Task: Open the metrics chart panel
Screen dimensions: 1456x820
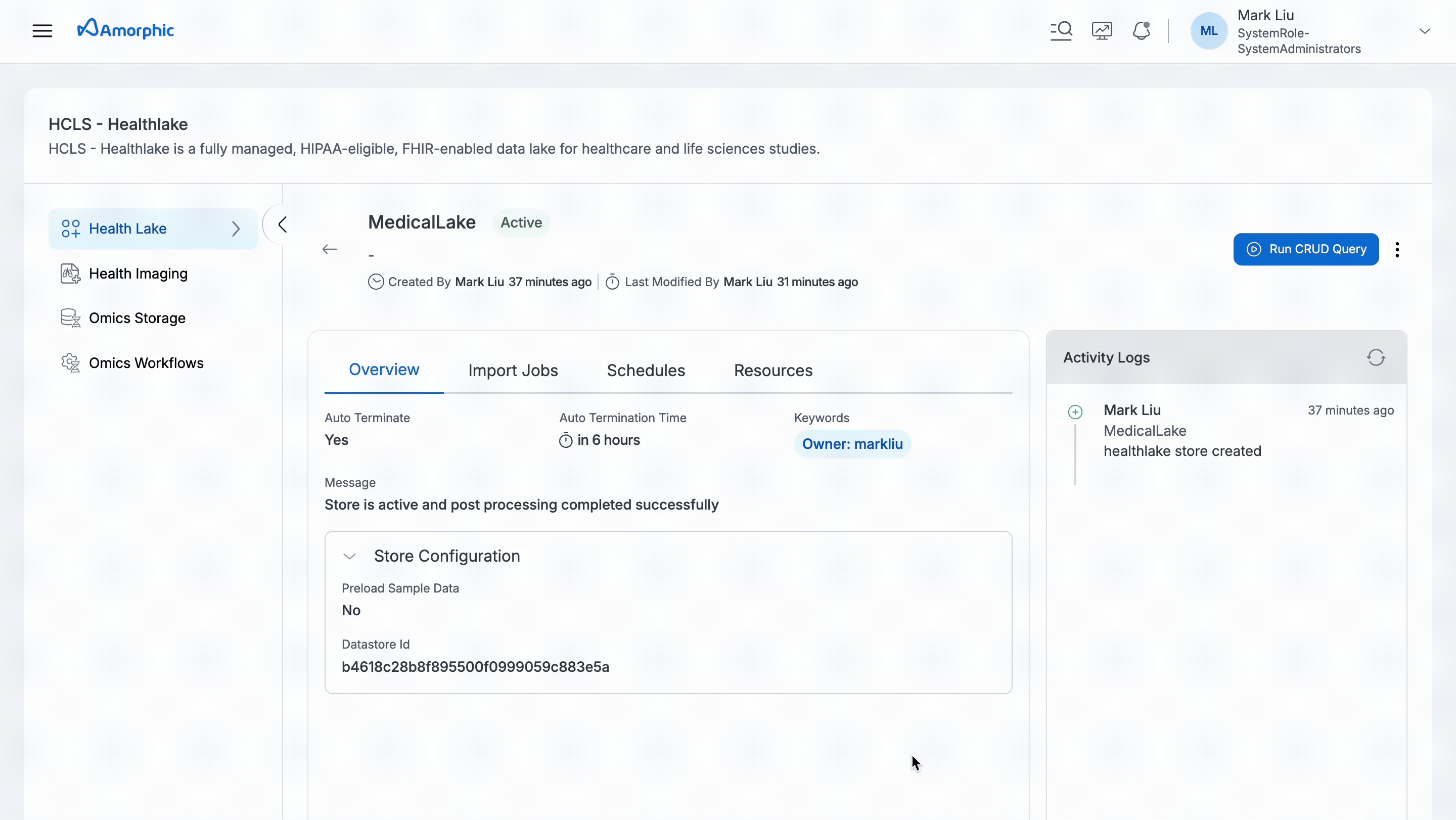Action: tap(1101, 30)
